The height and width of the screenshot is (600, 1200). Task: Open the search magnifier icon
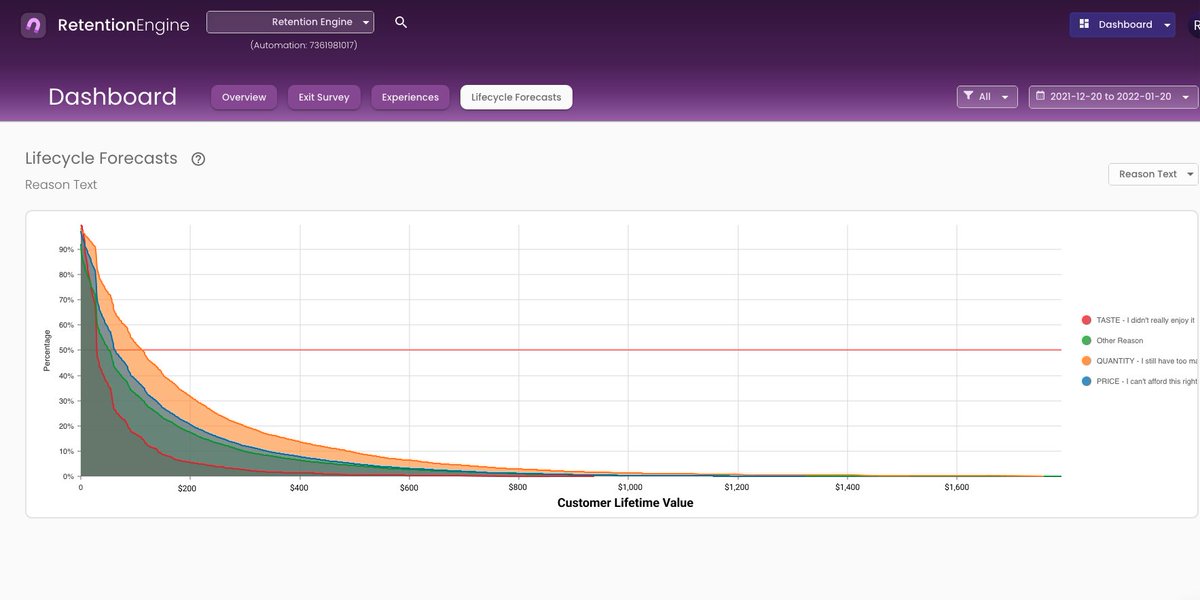(x=401, y=22)
